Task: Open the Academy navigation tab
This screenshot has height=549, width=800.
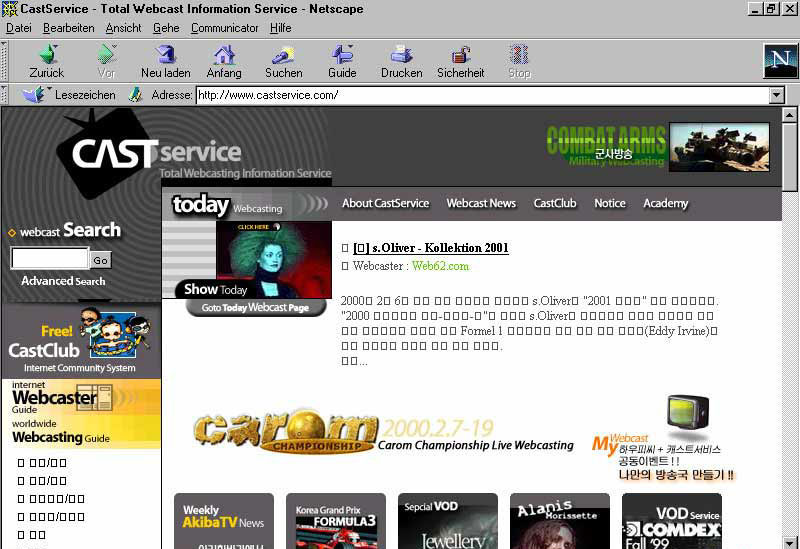Action: [666, 203]
